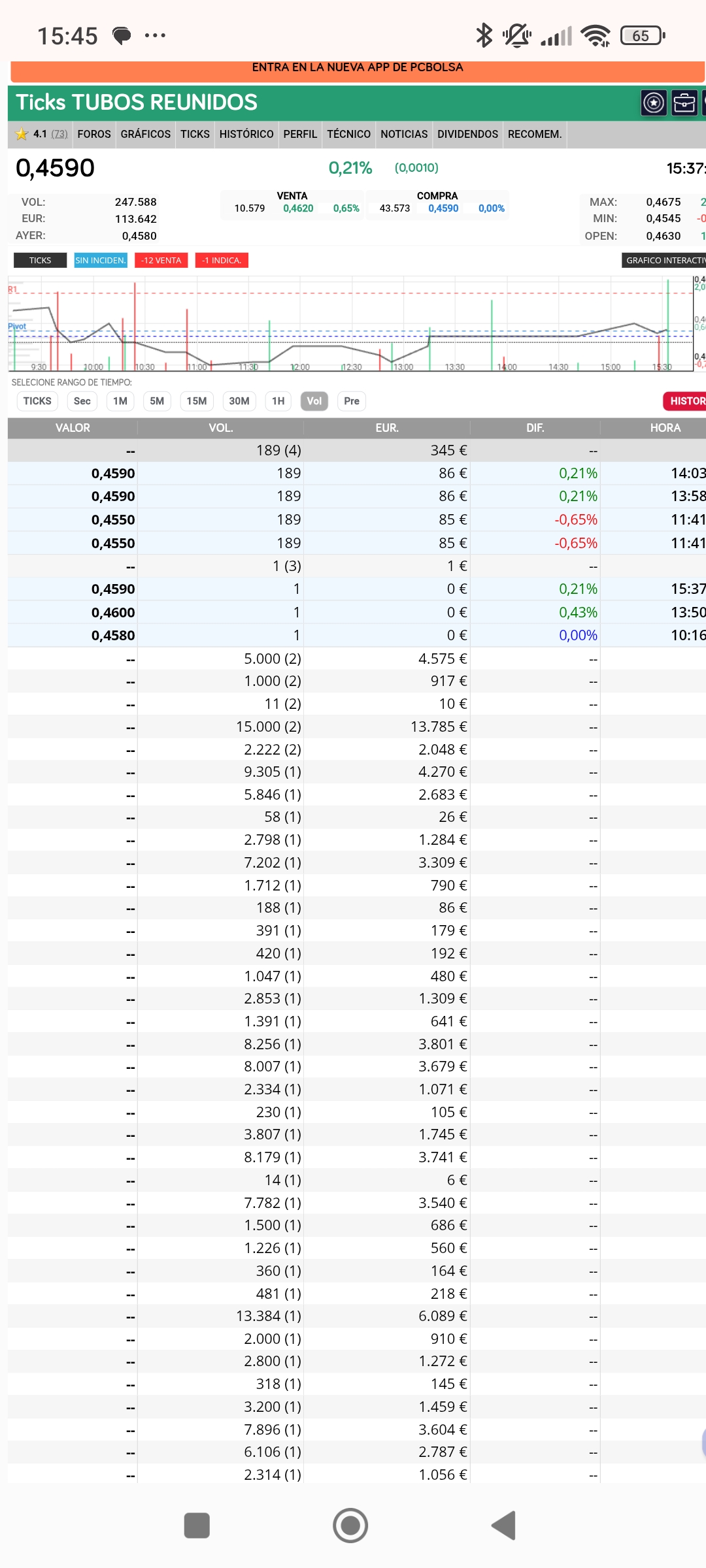
Task: Open the FOROS tab
Action: (94, 134)
